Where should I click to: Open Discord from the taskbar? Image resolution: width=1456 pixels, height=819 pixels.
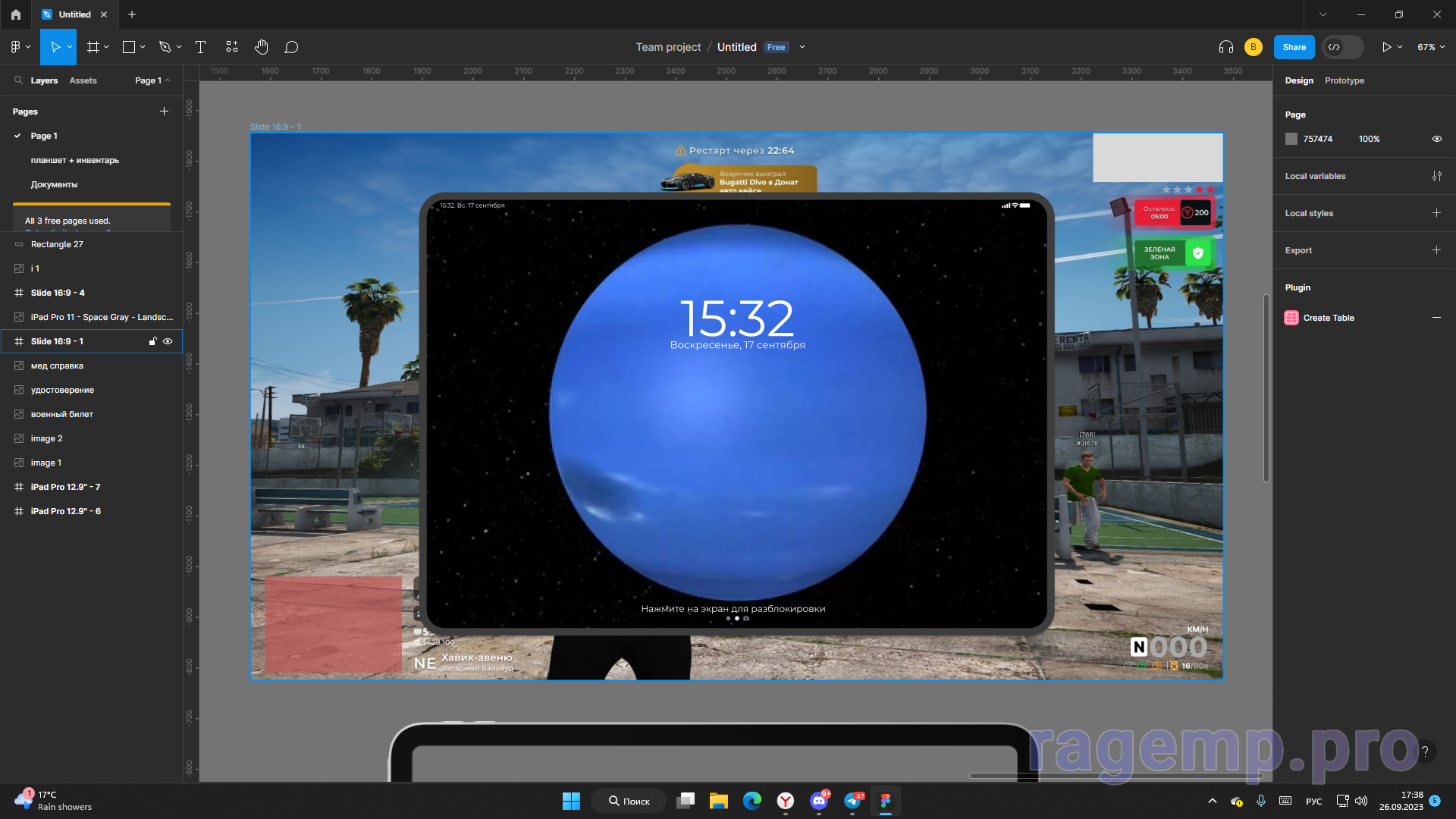point(819,801)
